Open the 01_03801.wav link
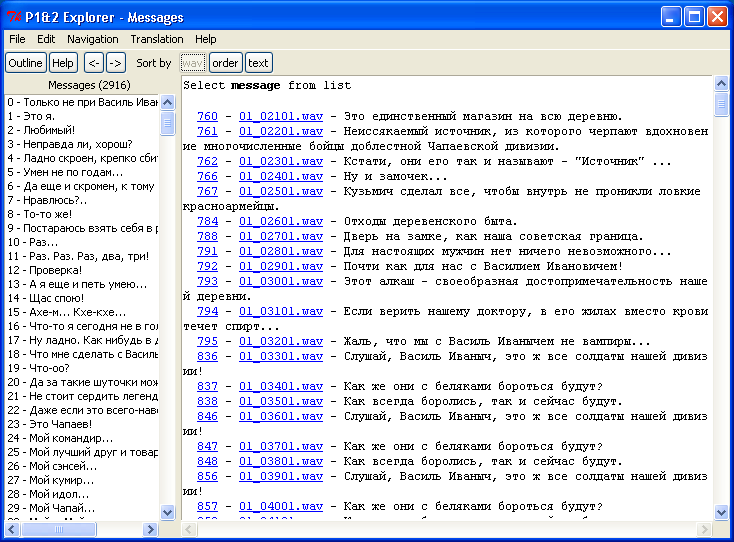This screenshot has height=542, width=734. click(x=281, y=461)
